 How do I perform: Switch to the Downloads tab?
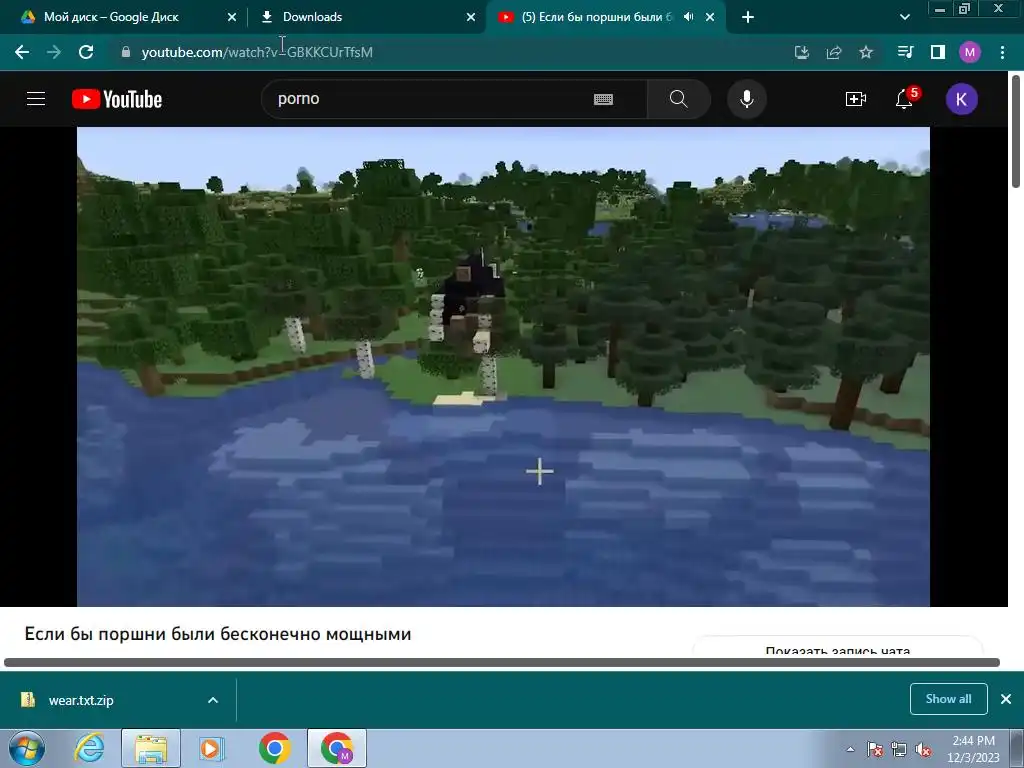312,17
